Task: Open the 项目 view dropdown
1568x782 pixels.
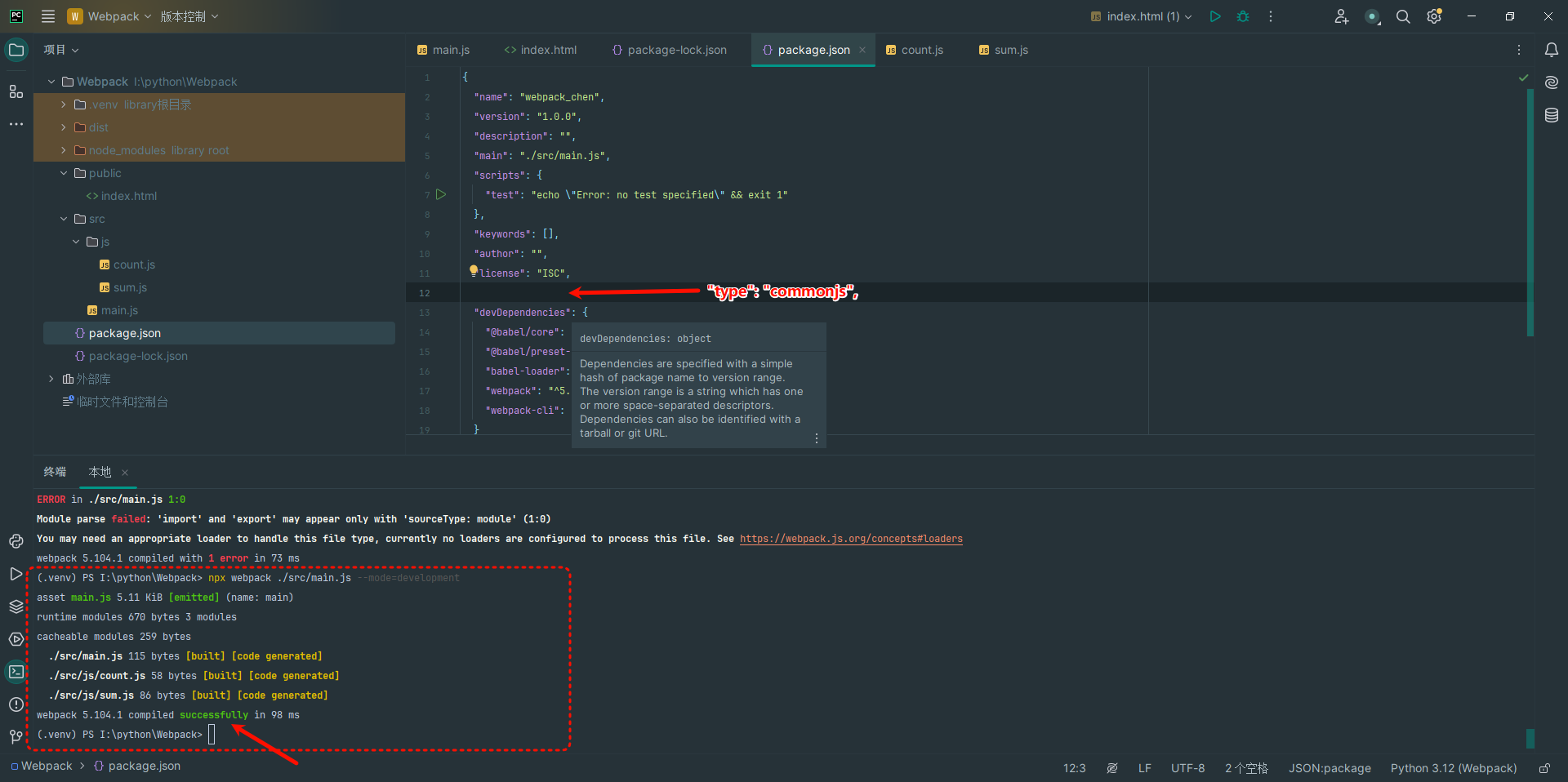Action: click(61, 50)
